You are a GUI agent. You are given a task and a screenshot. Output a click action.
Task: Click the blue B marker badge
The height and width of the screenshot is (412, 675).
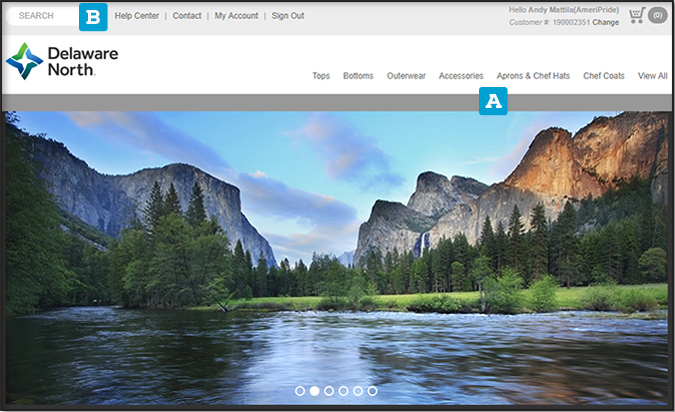click(x=93, y=17)
